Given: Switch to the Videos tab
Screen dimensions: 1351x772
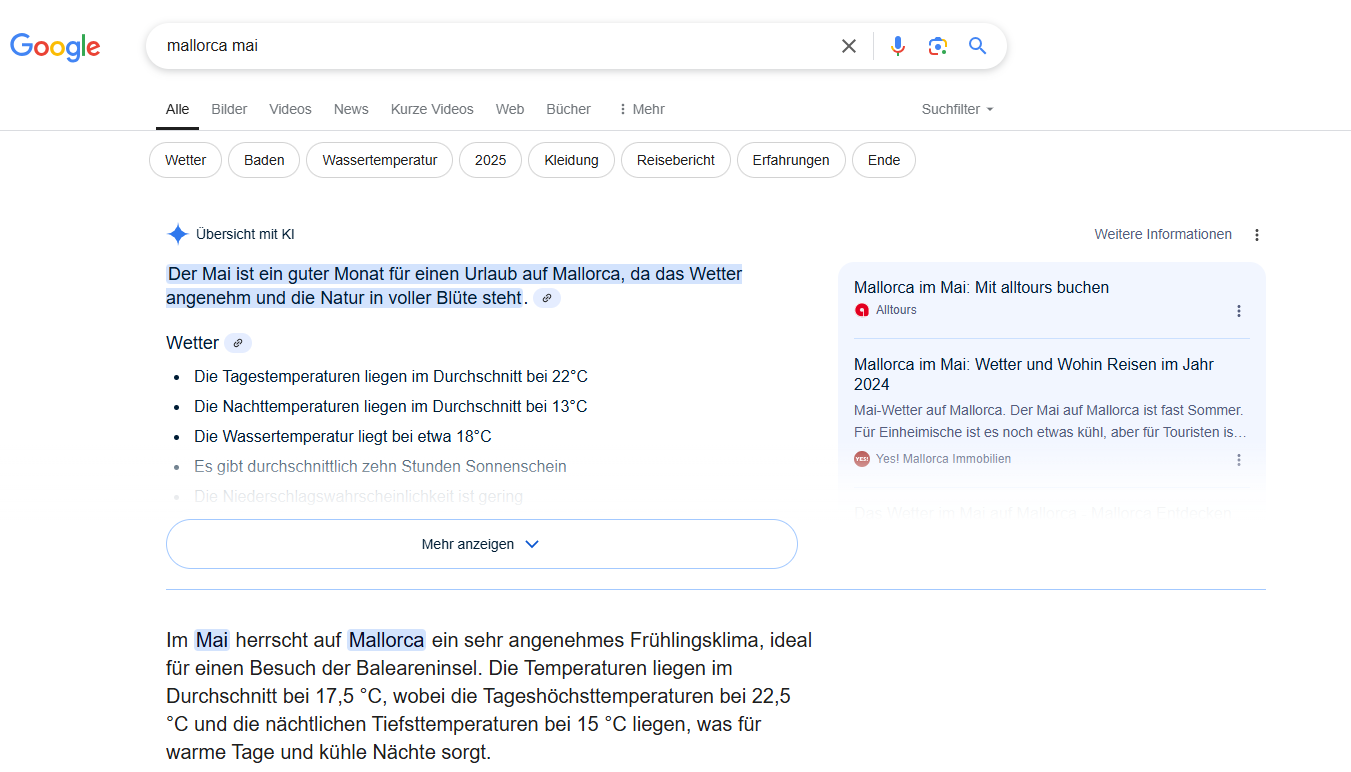Looking at the screenshot, I should click(290, 109).
